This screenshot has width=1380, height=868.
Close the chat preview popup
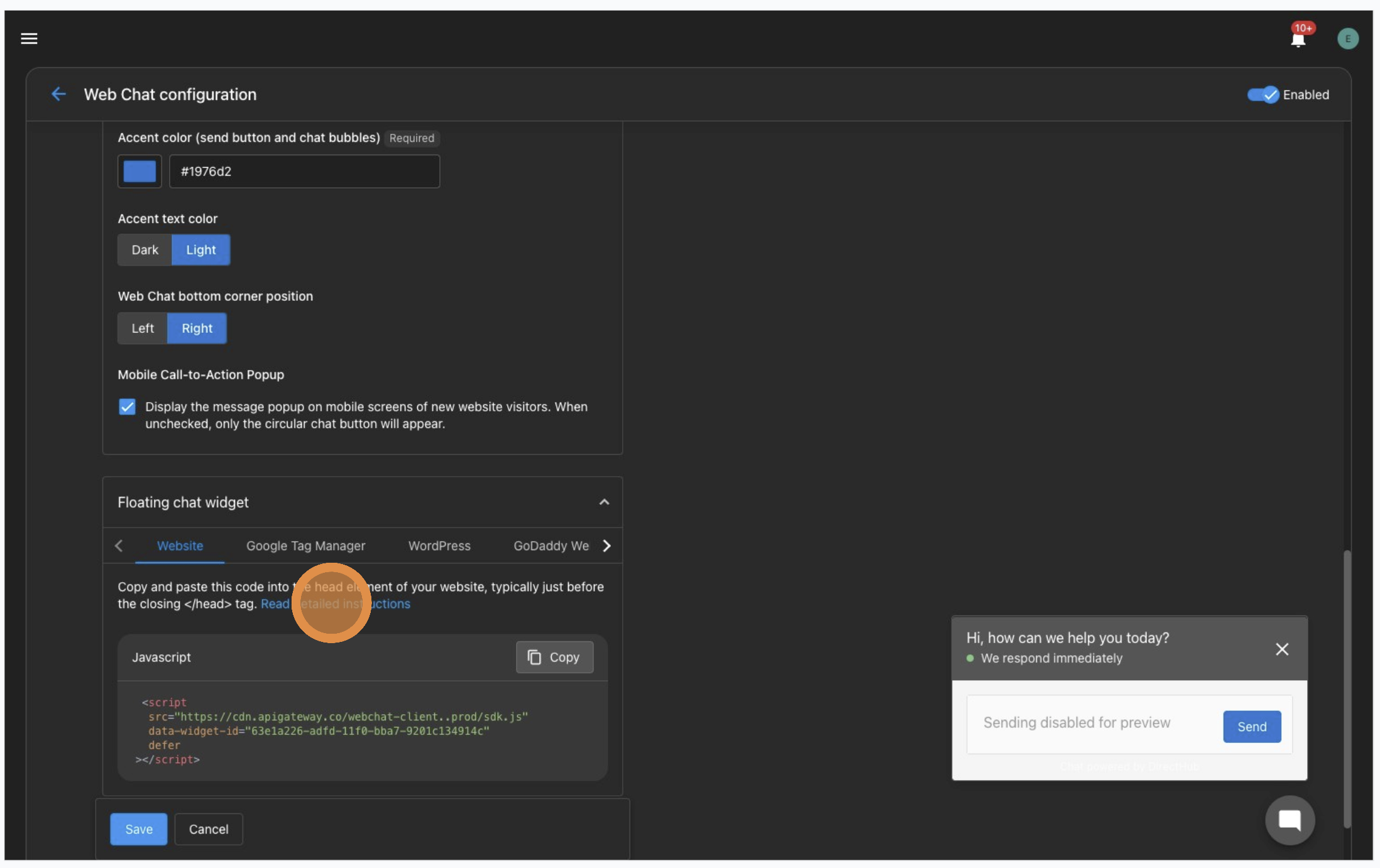point(1282,649)
